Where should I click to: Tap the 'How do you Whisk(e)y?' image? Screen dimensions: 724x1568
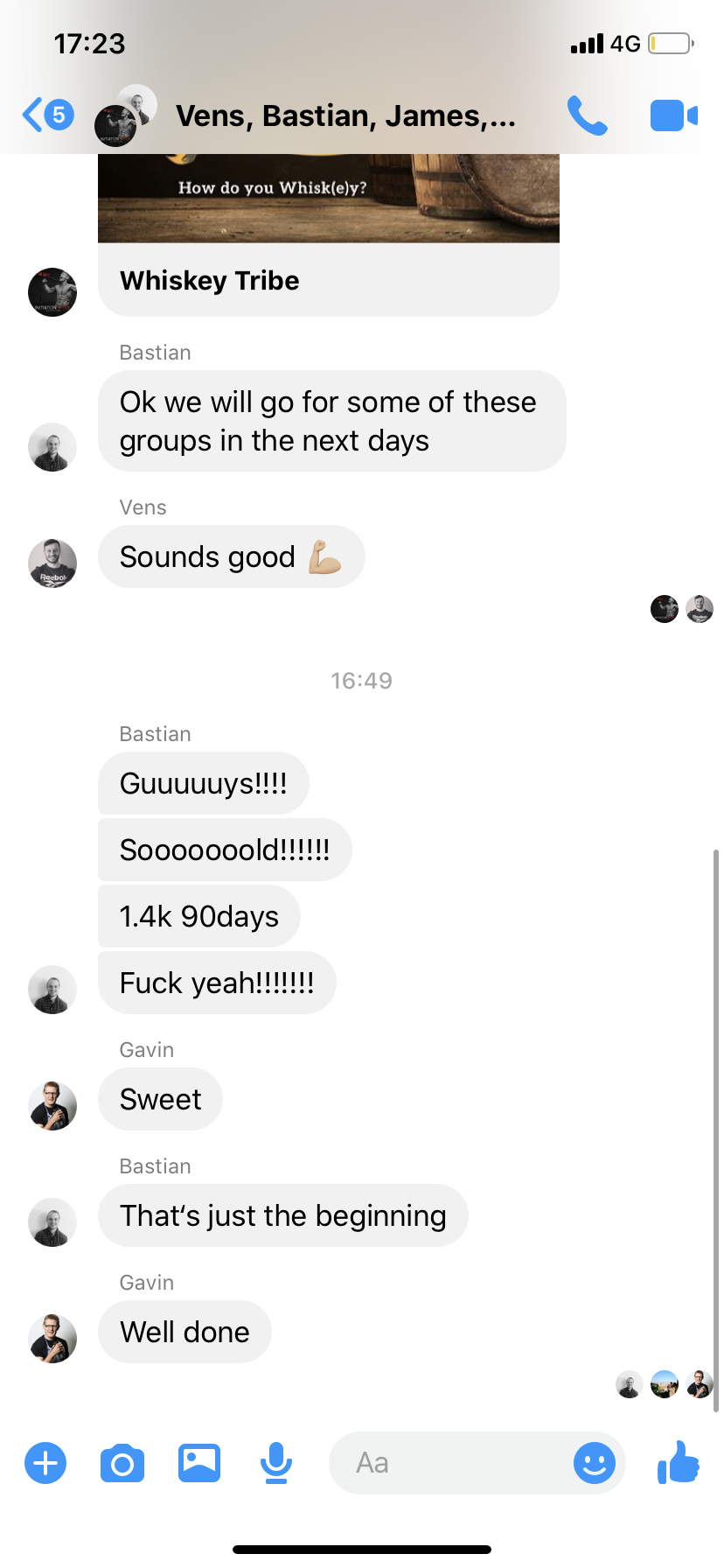[329, 199]
